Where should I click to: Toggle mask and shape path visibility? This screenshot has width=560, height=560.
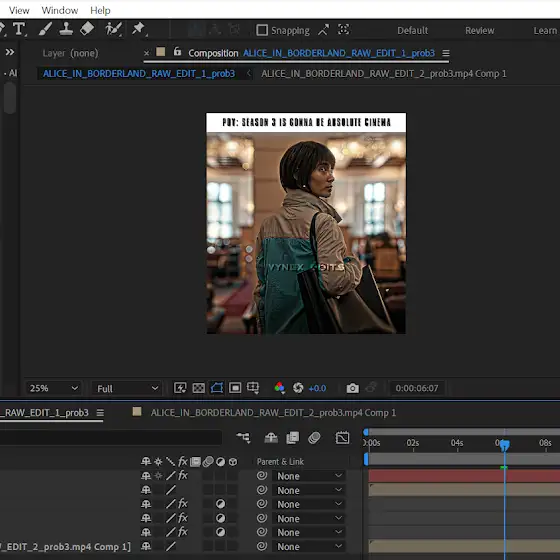[217, 388]
